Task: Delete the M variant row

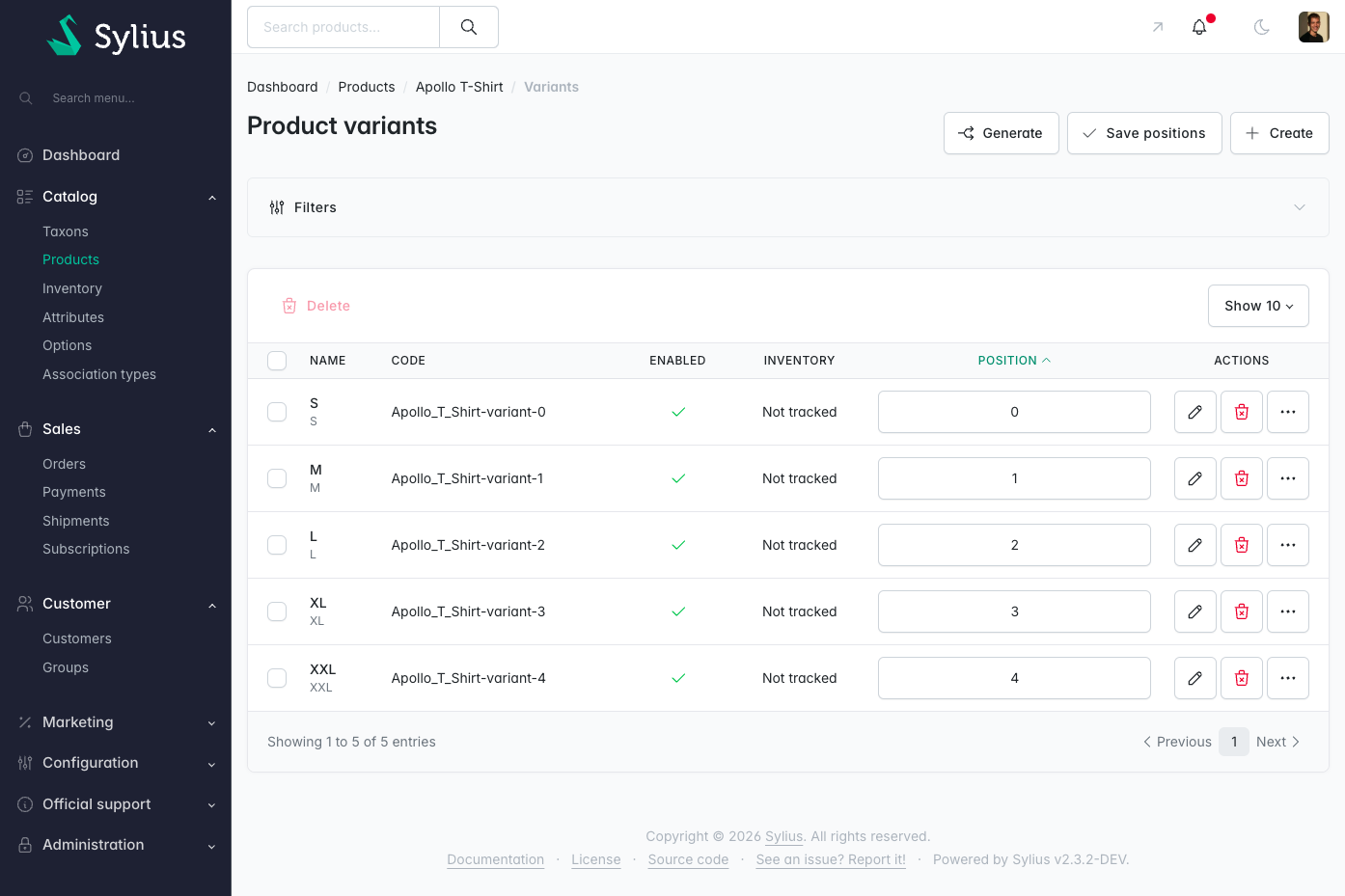Action: (1242, 478)
